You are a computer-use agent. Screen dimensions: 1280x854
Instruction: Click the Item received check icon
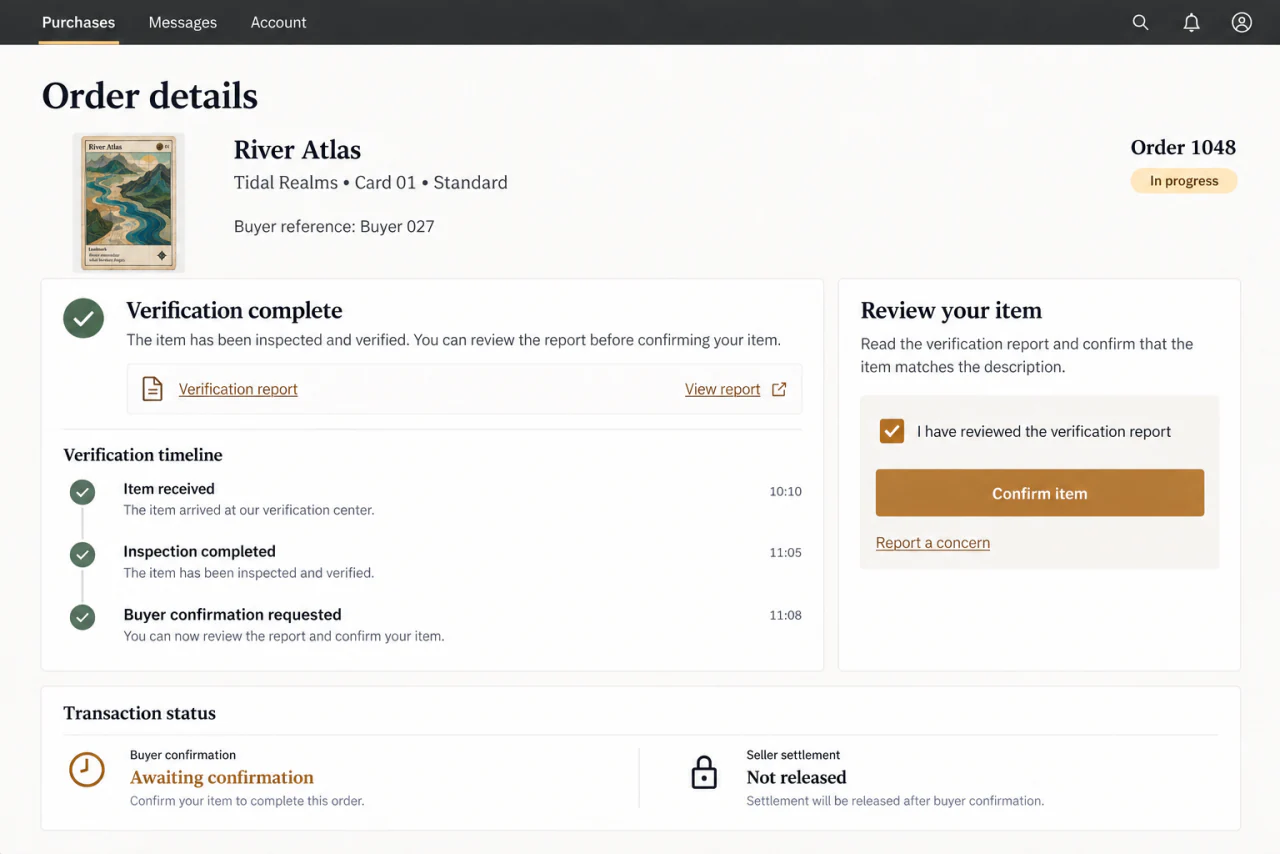82,492
